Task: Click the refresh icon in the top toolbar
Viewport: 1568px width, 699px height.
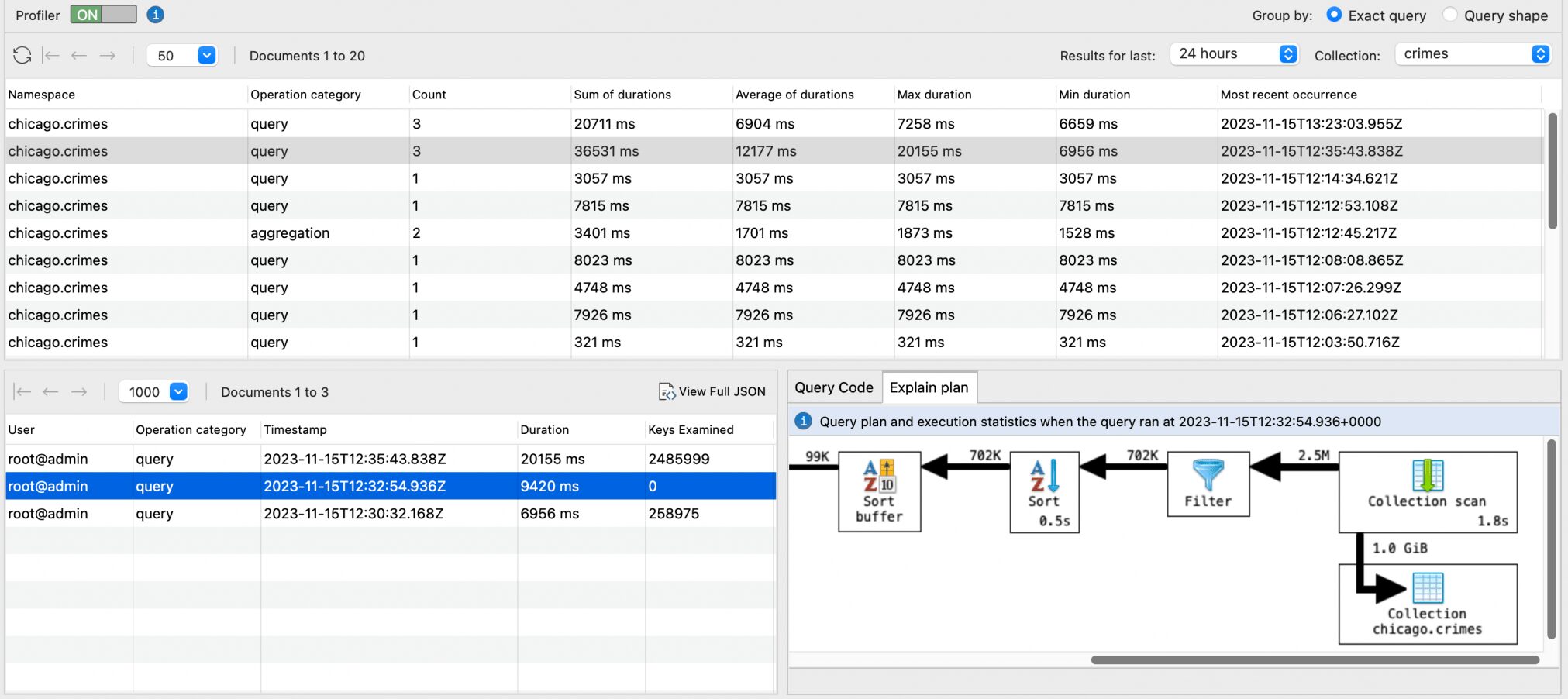Action: (22, 55)
